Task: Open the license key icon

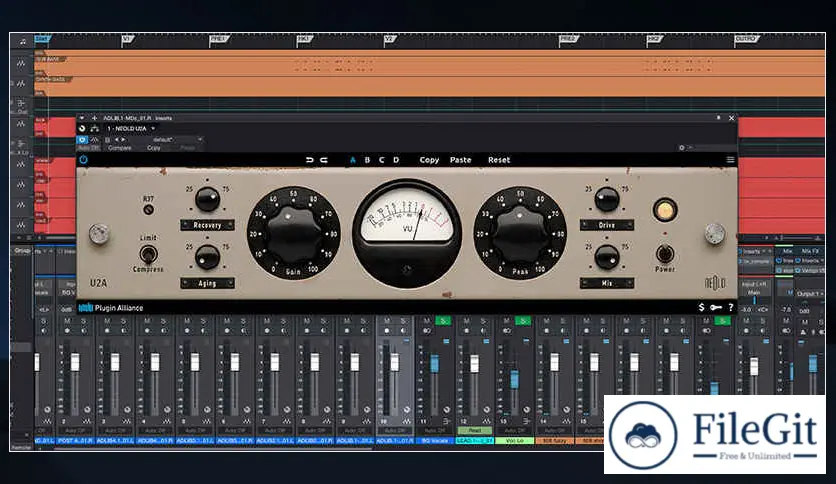Action: [x=716, y=307]
